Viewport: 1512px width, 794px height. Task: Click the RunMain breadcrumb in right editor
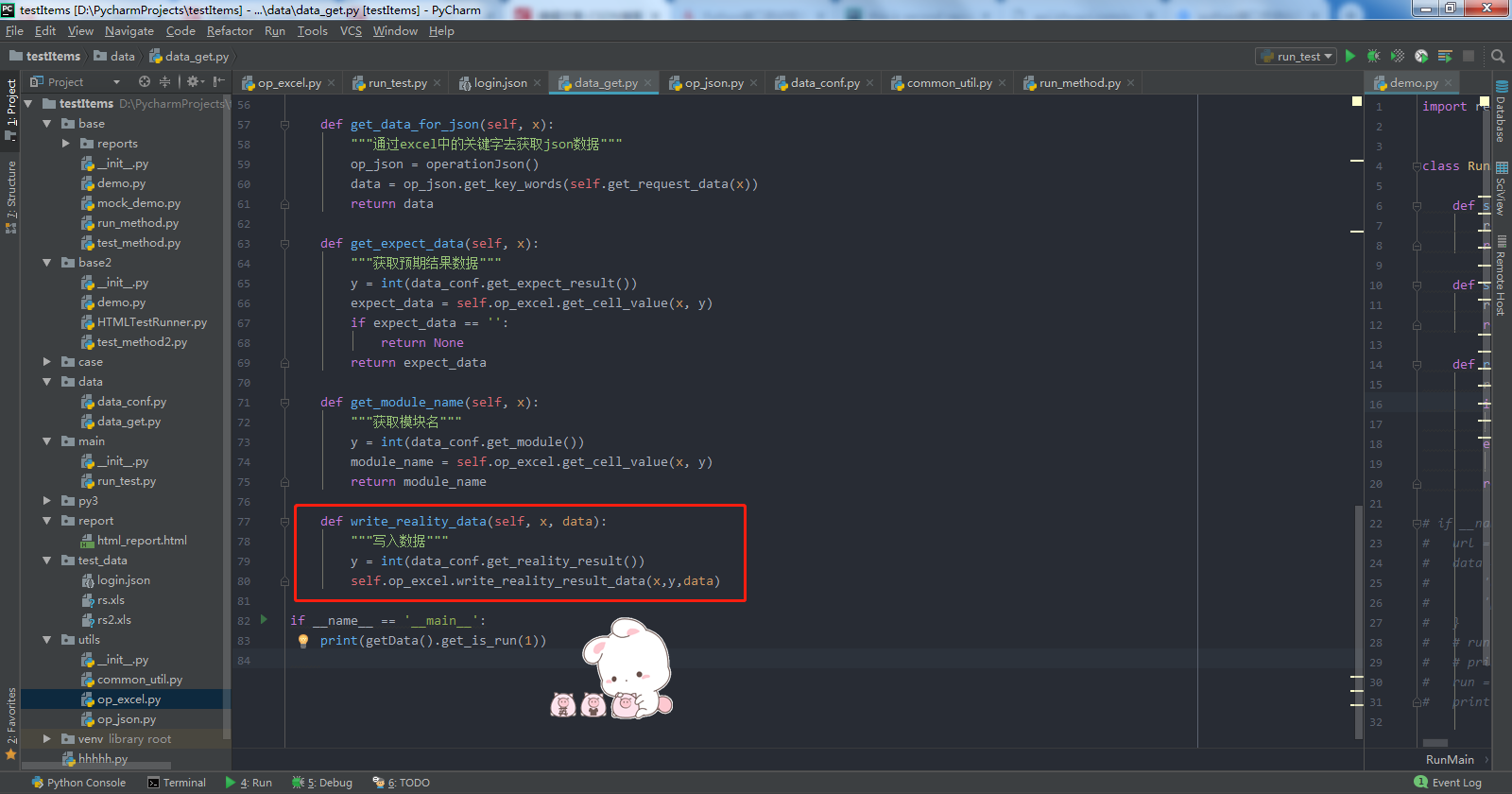click(1450, 759)
